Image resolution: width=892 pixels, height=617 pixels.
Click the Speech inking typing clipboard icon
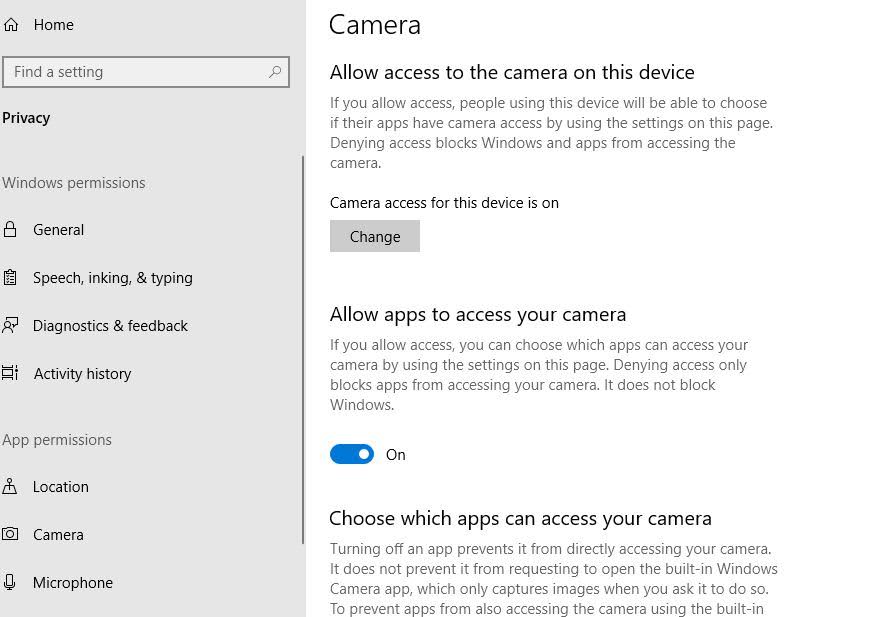point(10,278)
